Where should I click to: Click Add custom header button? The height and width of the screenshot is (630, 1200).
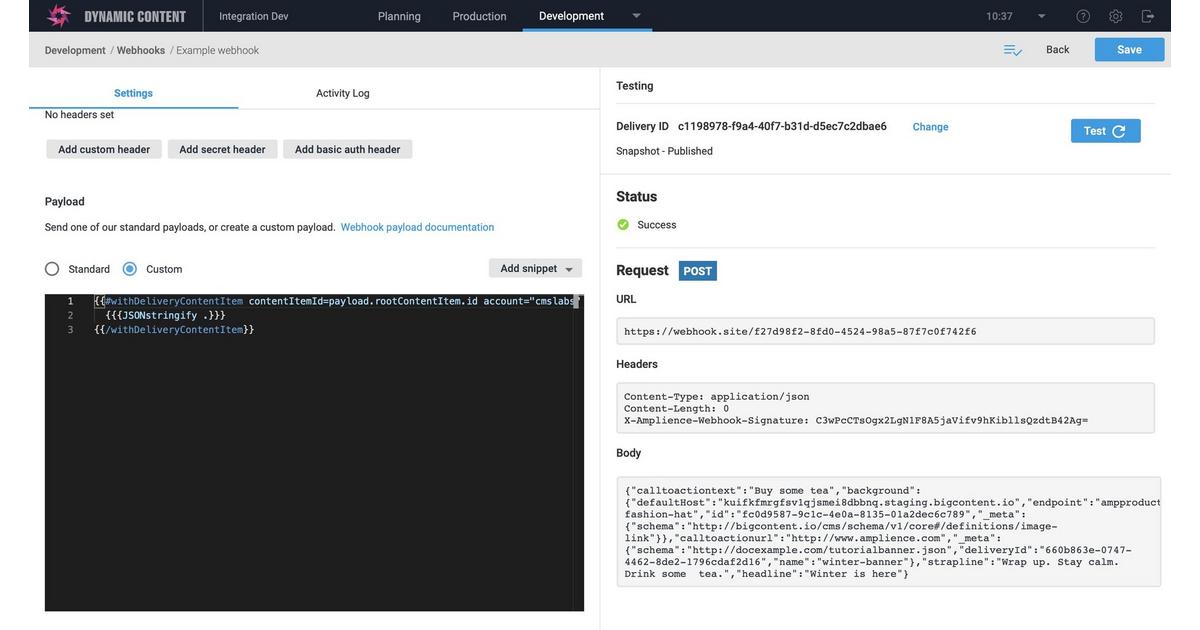(x=104, y=149)
